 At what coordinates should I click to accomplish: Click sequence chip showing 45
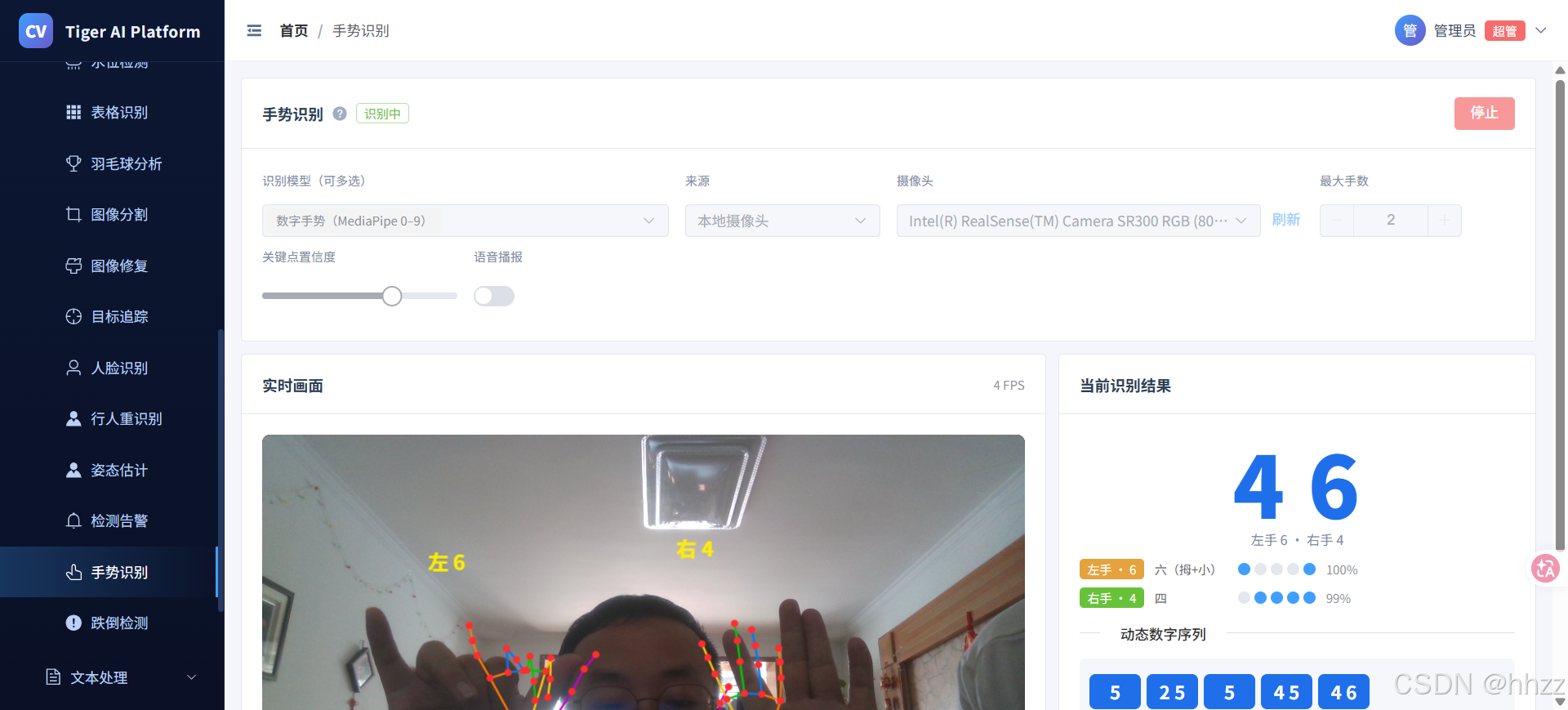click(1286, 692)
